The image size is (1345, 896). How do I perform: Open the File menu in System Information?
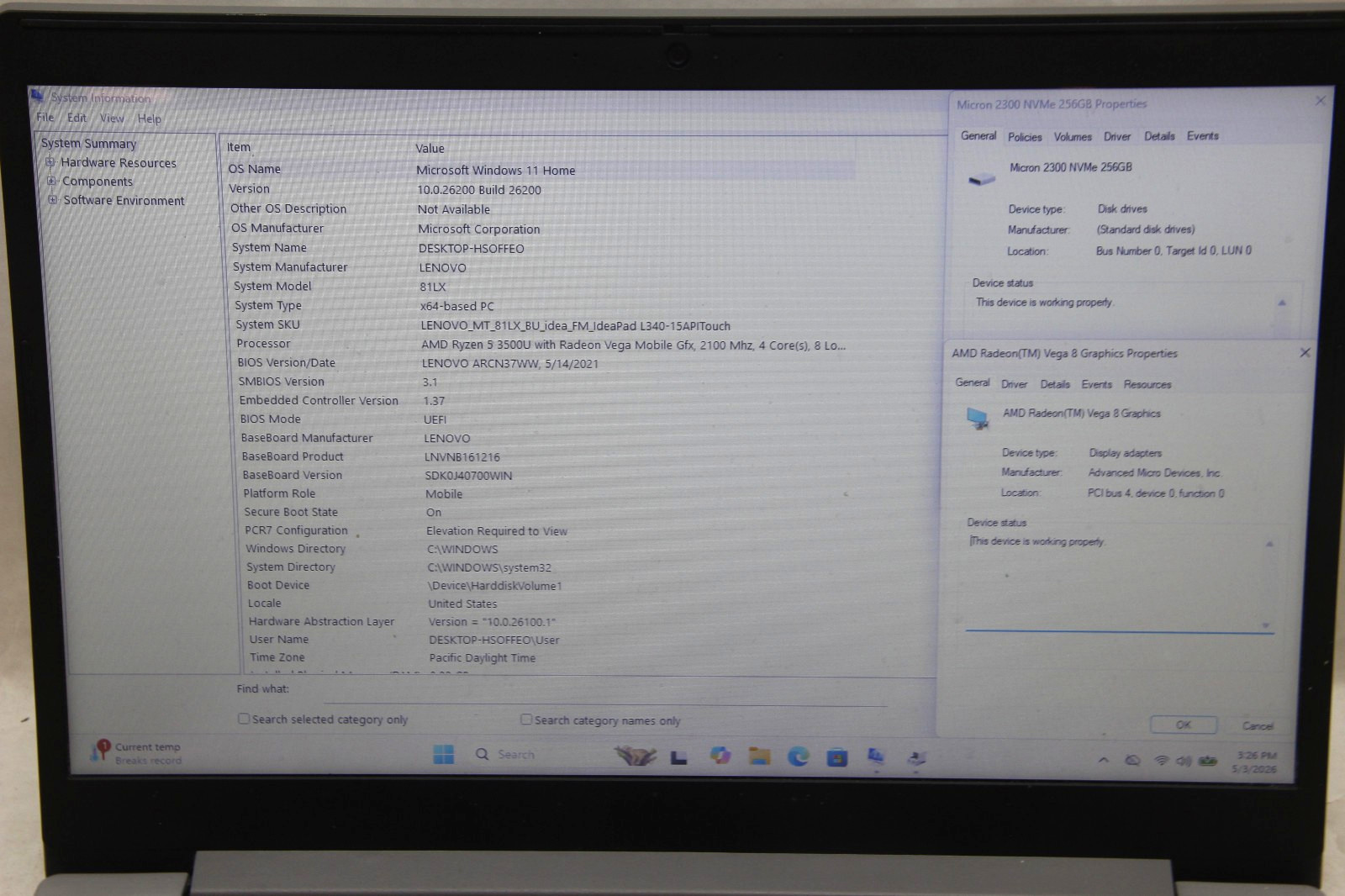[45, 118]
